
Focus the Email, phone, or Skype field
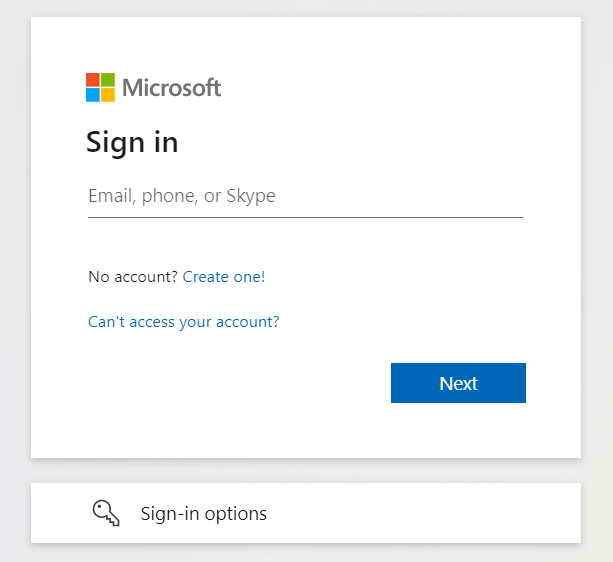click(x=305, y=196)
